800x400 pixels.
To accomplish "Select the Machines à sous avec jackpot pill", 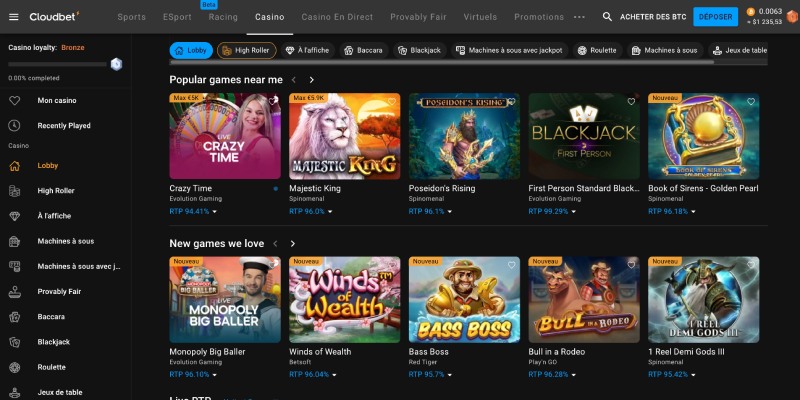I will (509, 51).
